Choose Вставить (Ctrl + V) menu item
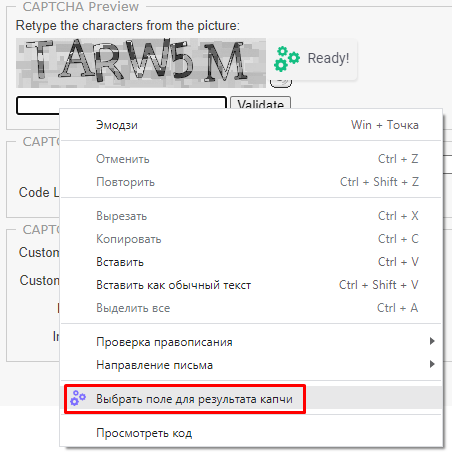 tap(251, 262)
